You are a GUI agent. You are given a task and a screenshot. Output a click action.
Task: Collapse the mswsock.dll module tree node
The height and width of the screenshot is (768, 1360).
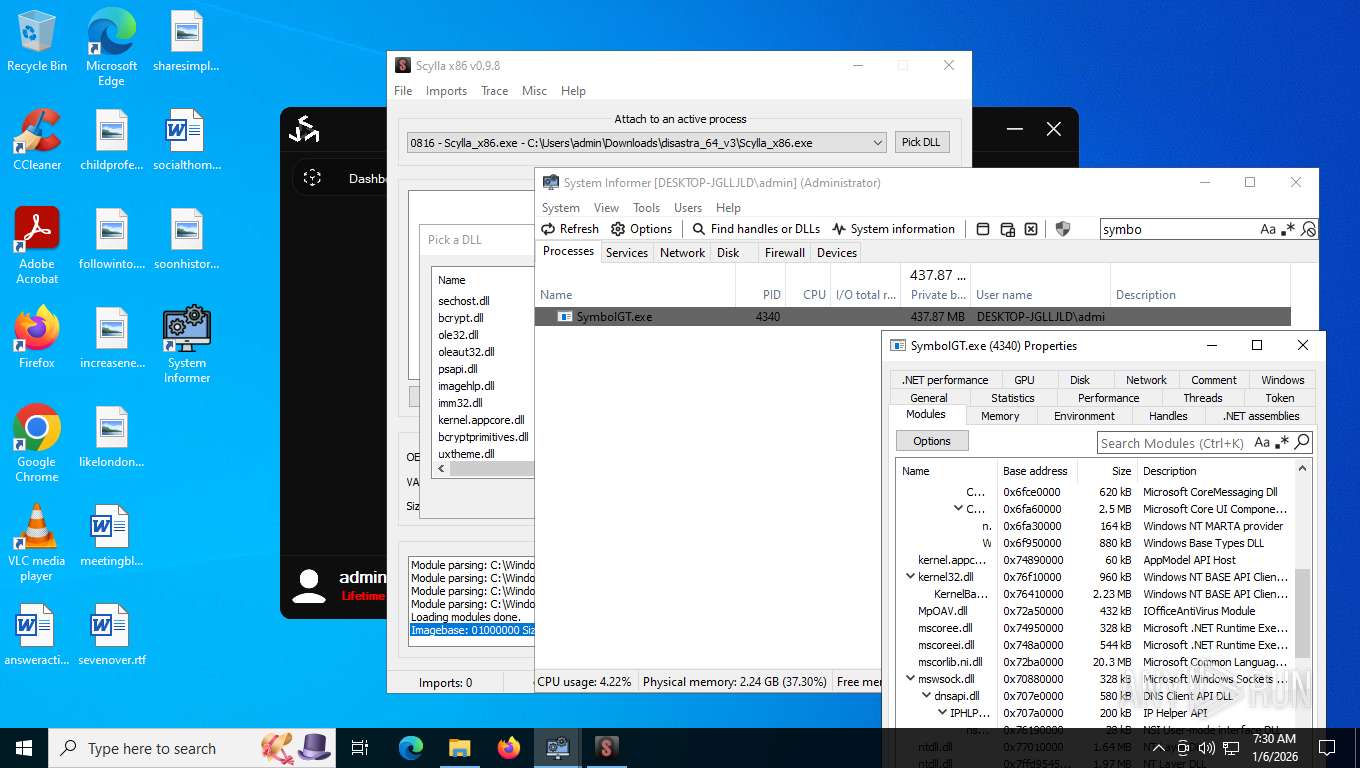coord(910,679)
